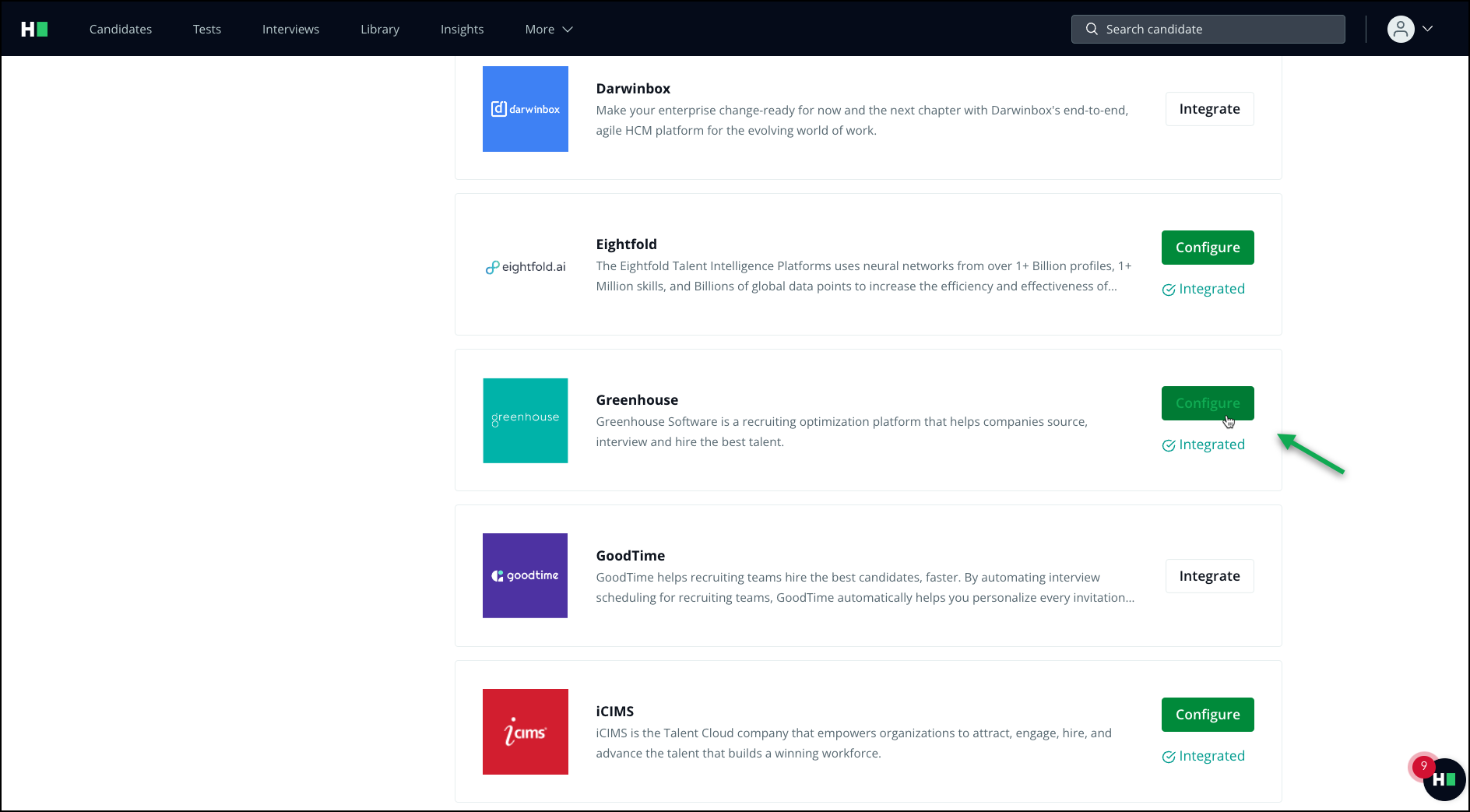Click the HackerRank logo in the navbar

[34, 29]
